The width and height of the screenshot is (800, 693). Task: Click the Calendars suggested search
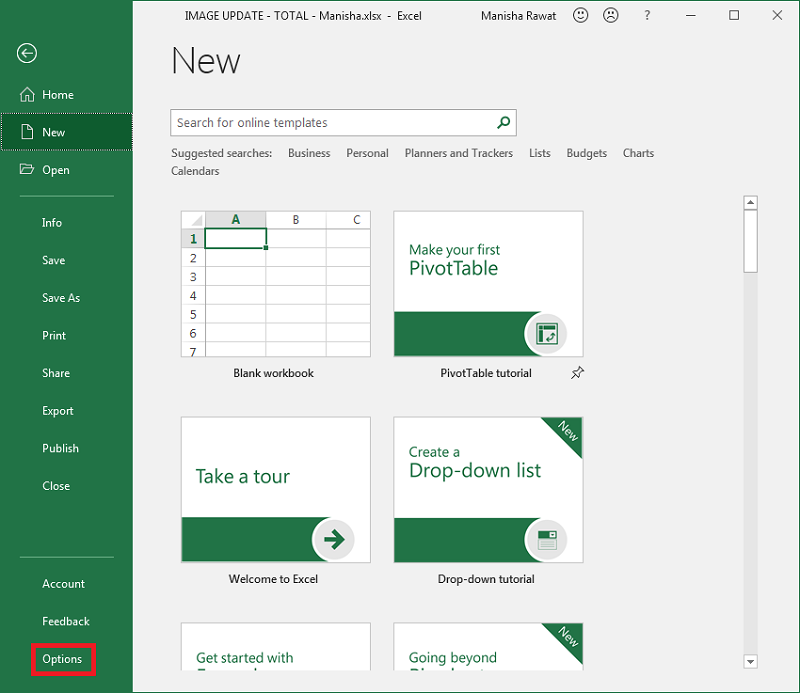pos(195,171)
